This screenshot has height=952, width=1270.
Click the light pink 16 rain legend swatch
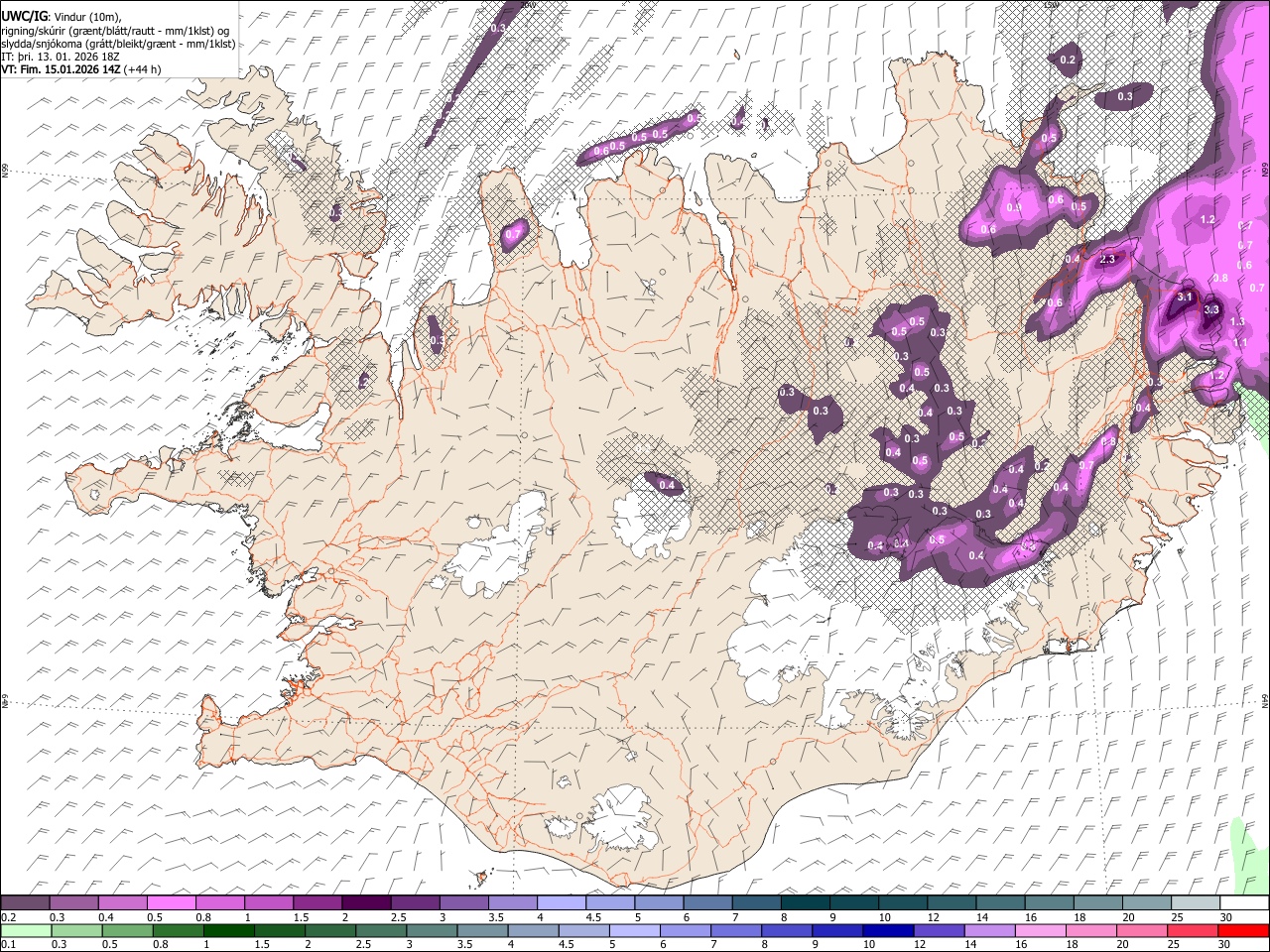pos(1039,930)
